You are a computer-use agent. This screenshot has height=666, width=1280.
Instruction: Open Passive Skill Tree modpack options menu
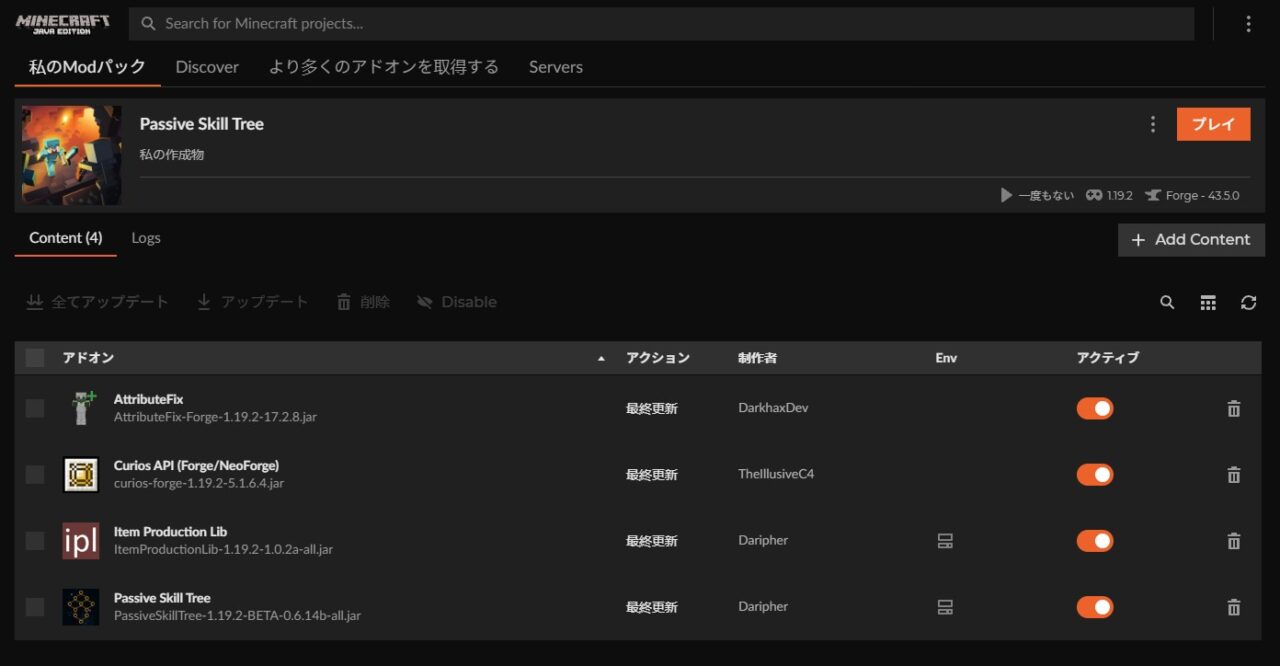coord(1153,124)
